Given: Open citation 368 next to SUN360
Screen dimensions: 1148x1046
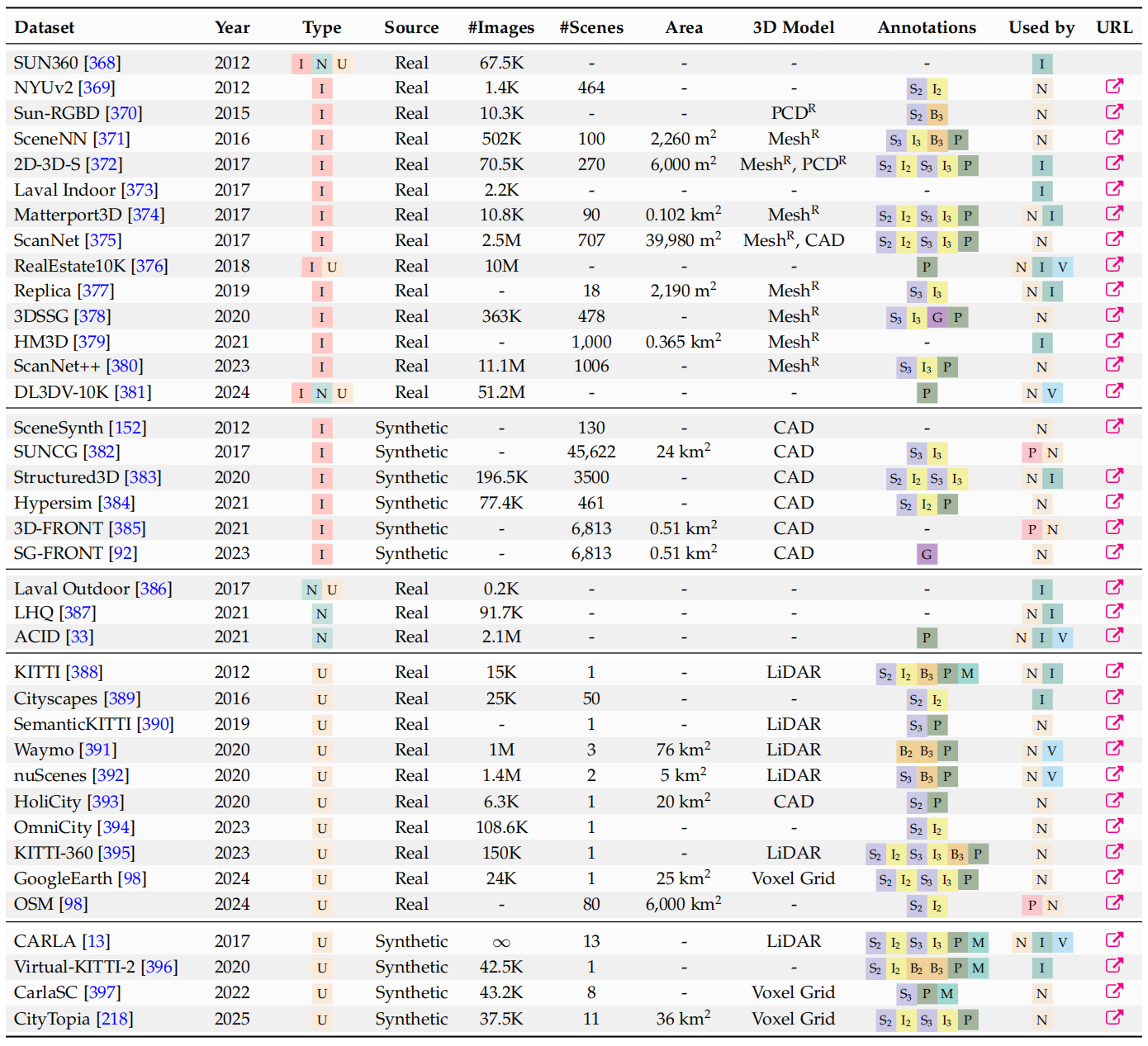Looking at the screenshot, I should pos(102,63).
